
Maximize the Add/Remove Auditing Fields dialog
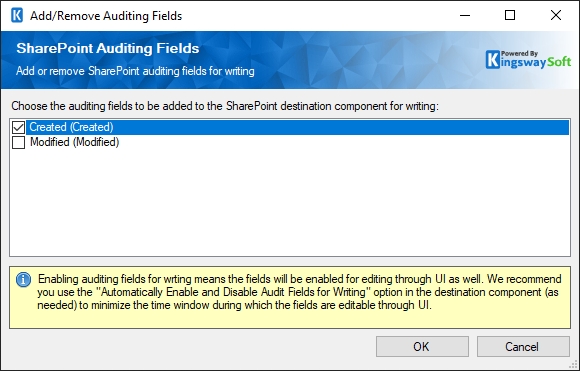pyautogui.click(x=510, y=16)
